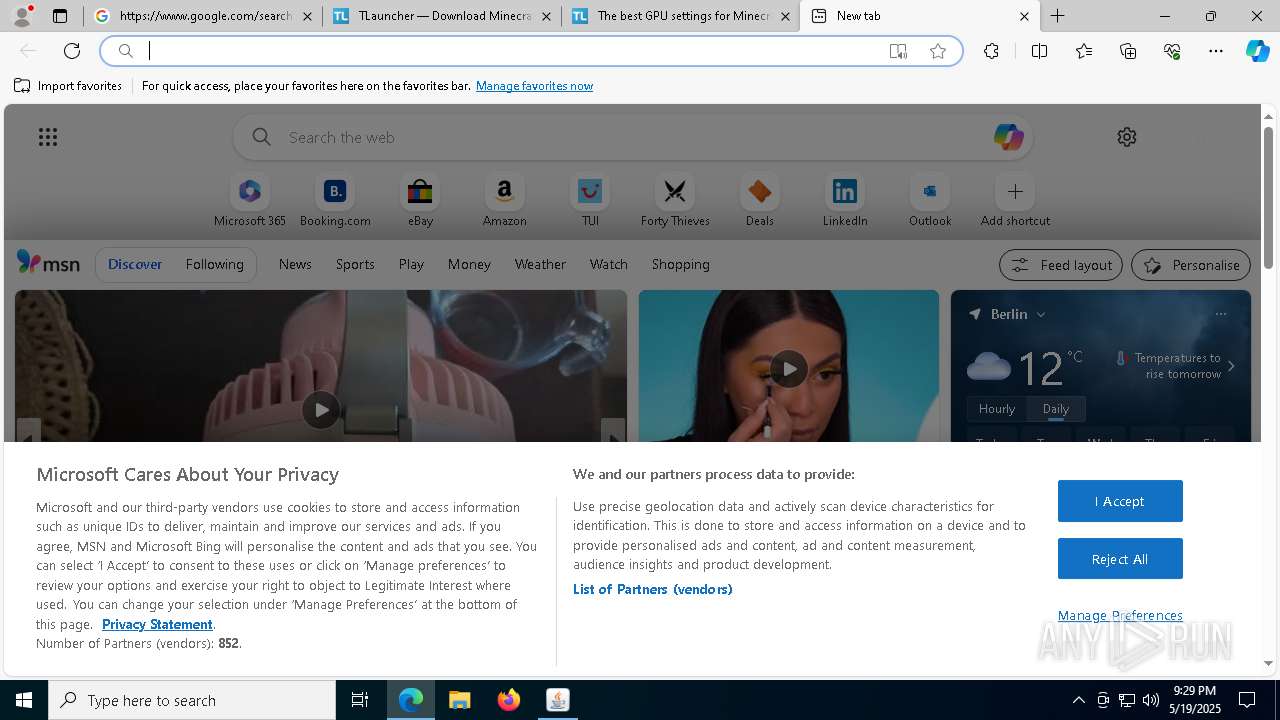The width and height of the screenshot is (1280, 720).
Task: Open File Explorer from the taskbar
Action: [460, 700]
